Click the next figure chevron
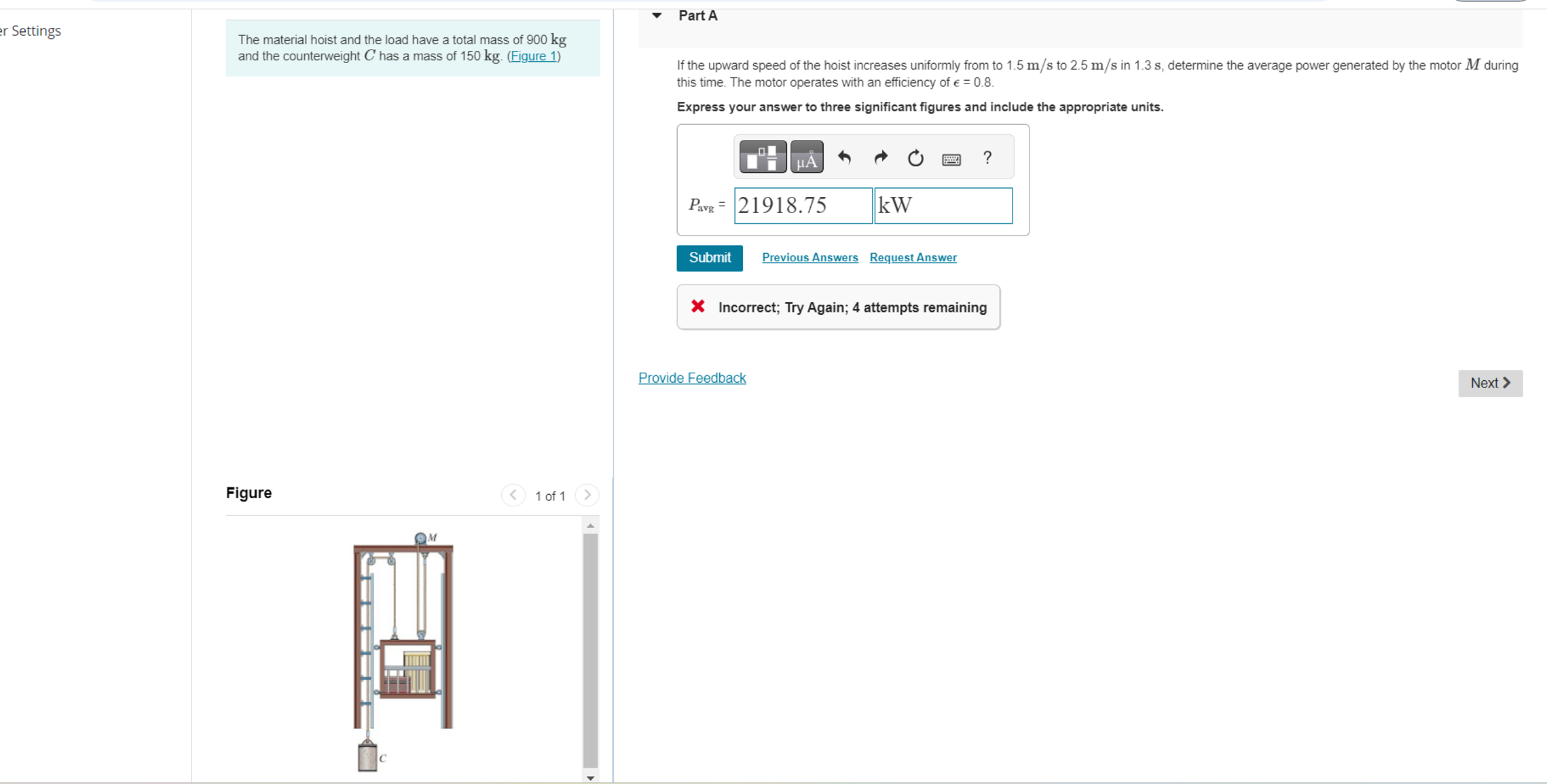The width and height of the screenshot is (1547, 784). click(x=587, y=495)
